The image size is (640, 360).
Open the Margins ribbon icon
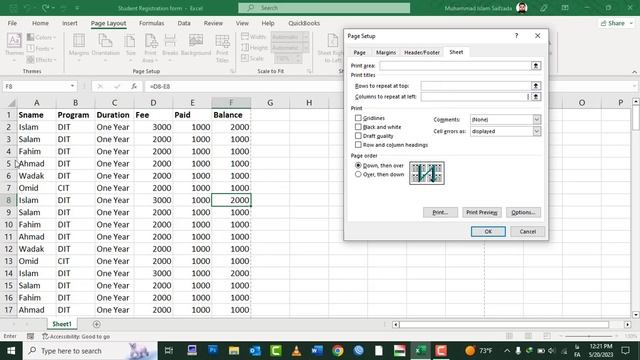(79, 44)
